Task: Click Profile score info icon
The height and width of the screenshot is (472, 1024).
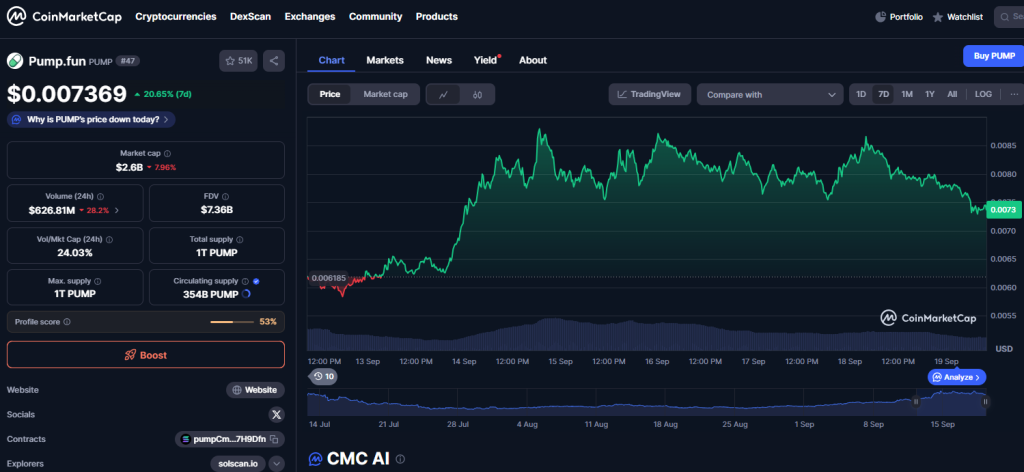Action: click(x=67, y=322)
